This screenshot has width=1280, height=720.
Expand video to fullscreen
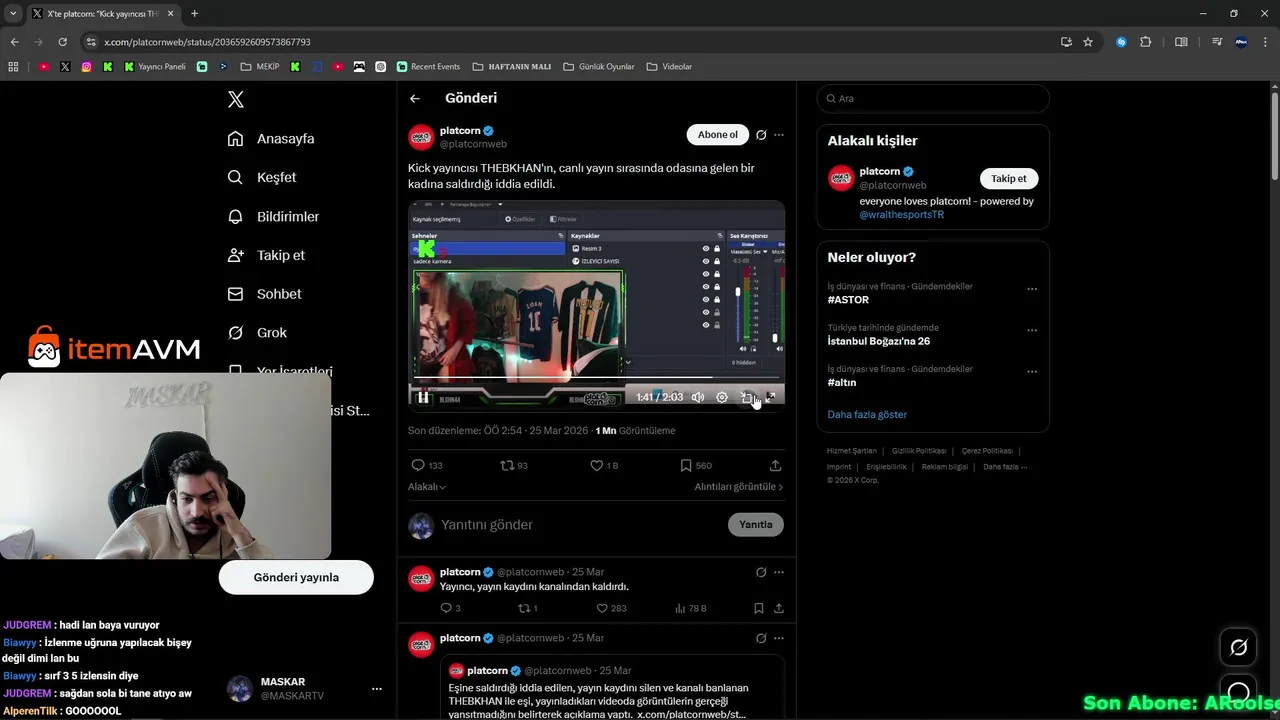pyautogui.click(x=770, y=397)
